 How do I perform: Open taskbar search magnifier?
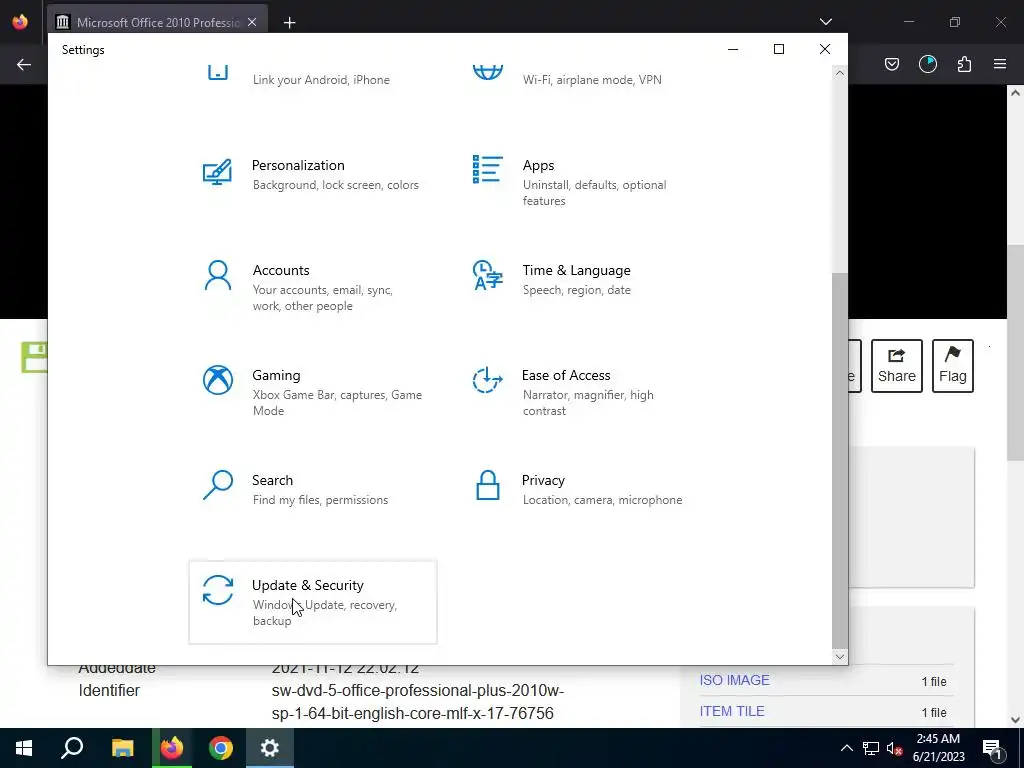click(72, 748)
